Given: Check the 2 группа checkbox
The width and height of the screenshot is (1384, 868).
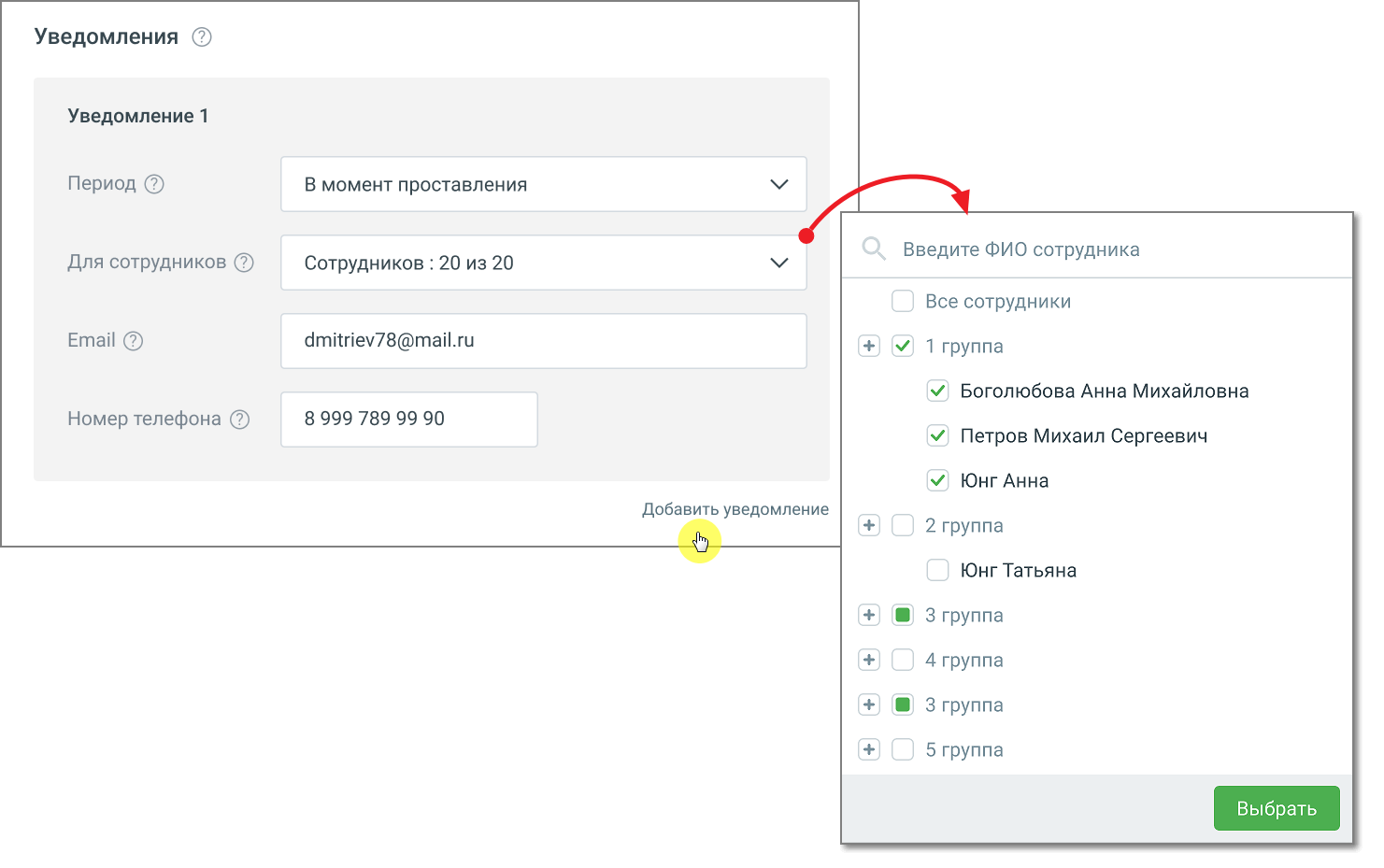Looking at the screenshot, I should [903, 525].
